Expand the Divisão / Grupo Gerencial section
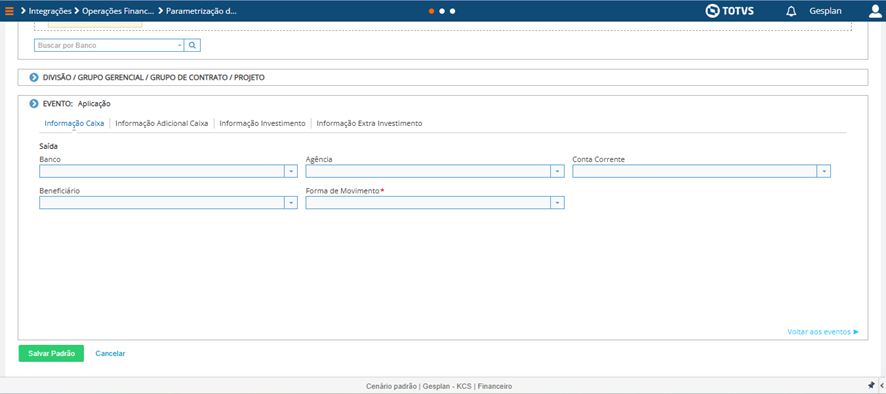Screen dimensions: 886x394 click(x=34, y=77)
